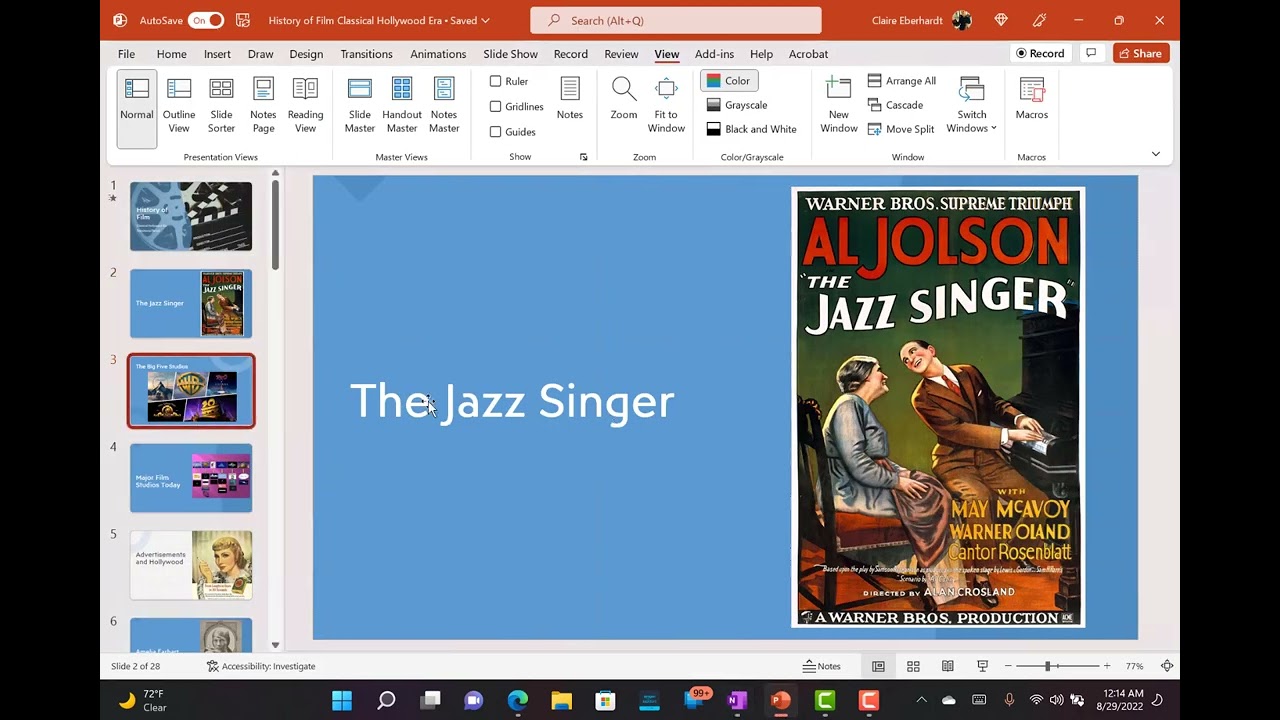Open Macros dialog
Viewport: 1280px width, 720px height.
click(x=1032, y=100)
